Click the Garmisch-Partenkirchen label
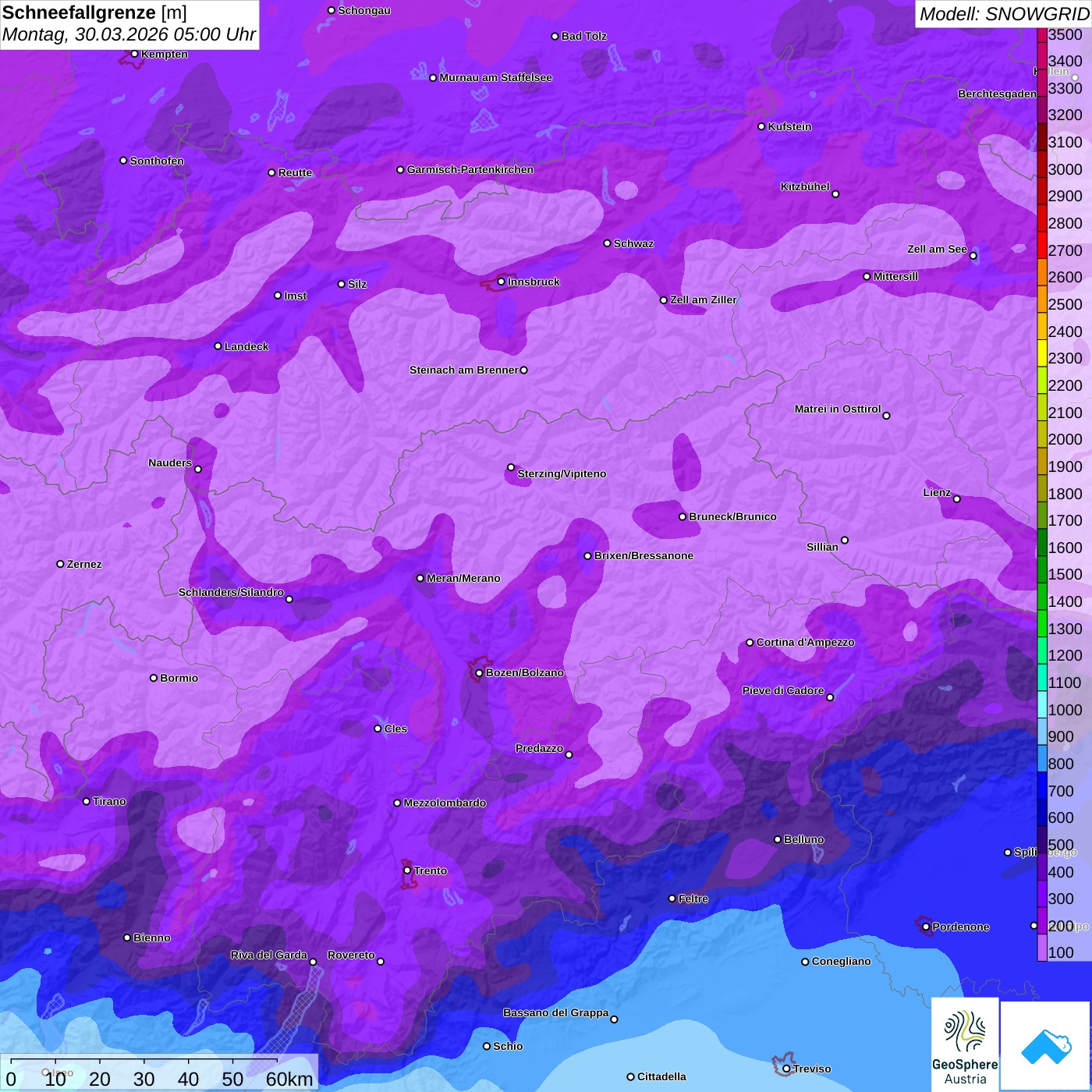The width and height of the screenshot is (1092, 1092). [x=470, y=169]
